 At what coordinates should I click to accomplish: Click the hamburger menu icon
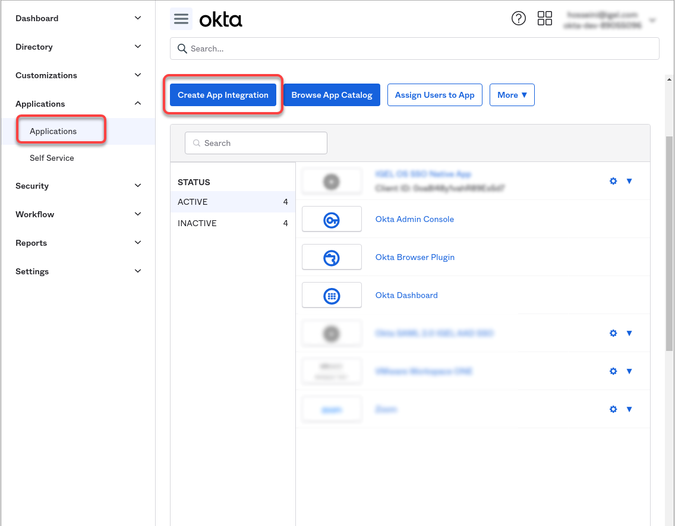(x=181, y=19)
